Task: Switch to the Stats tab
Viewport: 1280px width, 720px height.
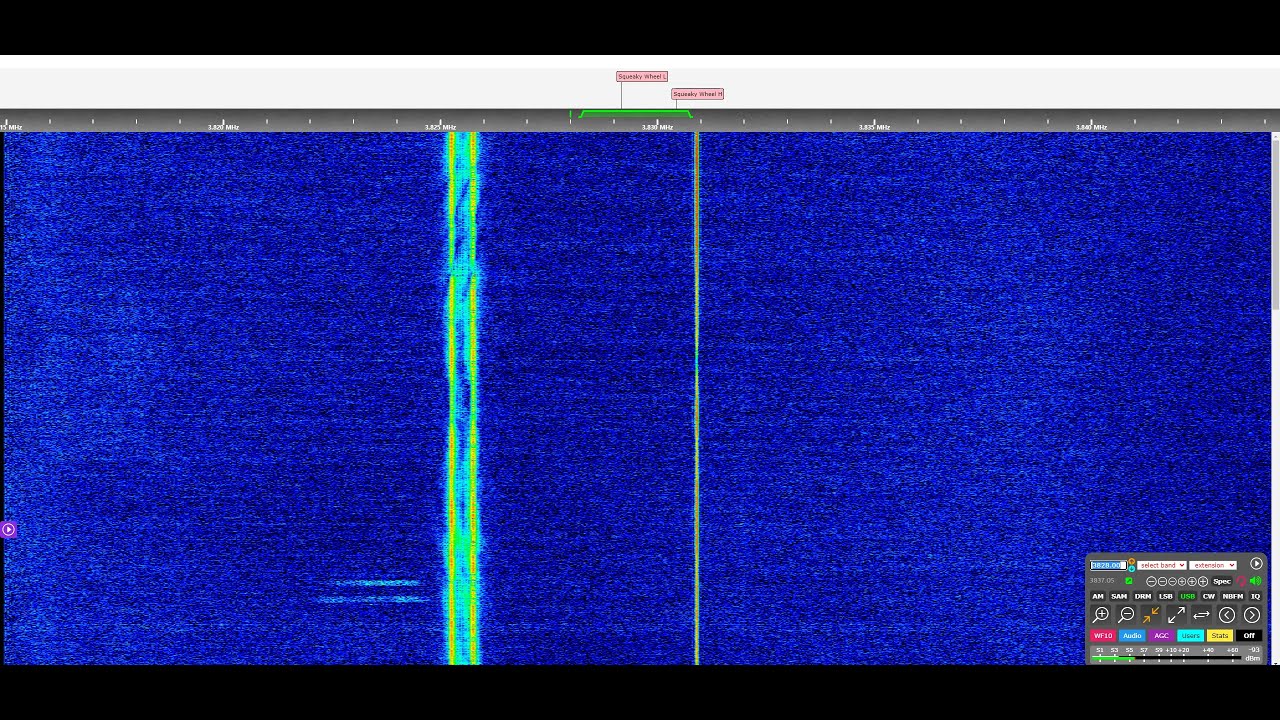Action: tap(1220, 635)
